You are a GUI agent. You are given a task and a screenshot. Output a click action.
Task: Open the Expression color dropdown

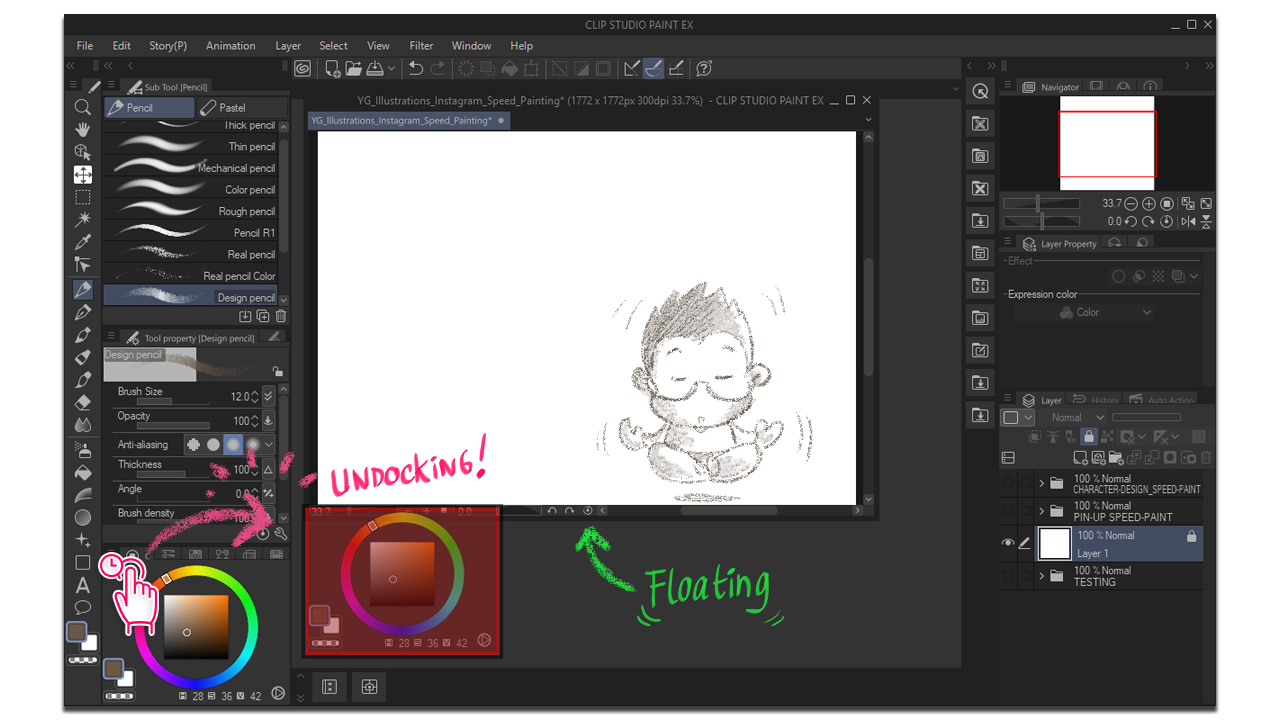1084,312
